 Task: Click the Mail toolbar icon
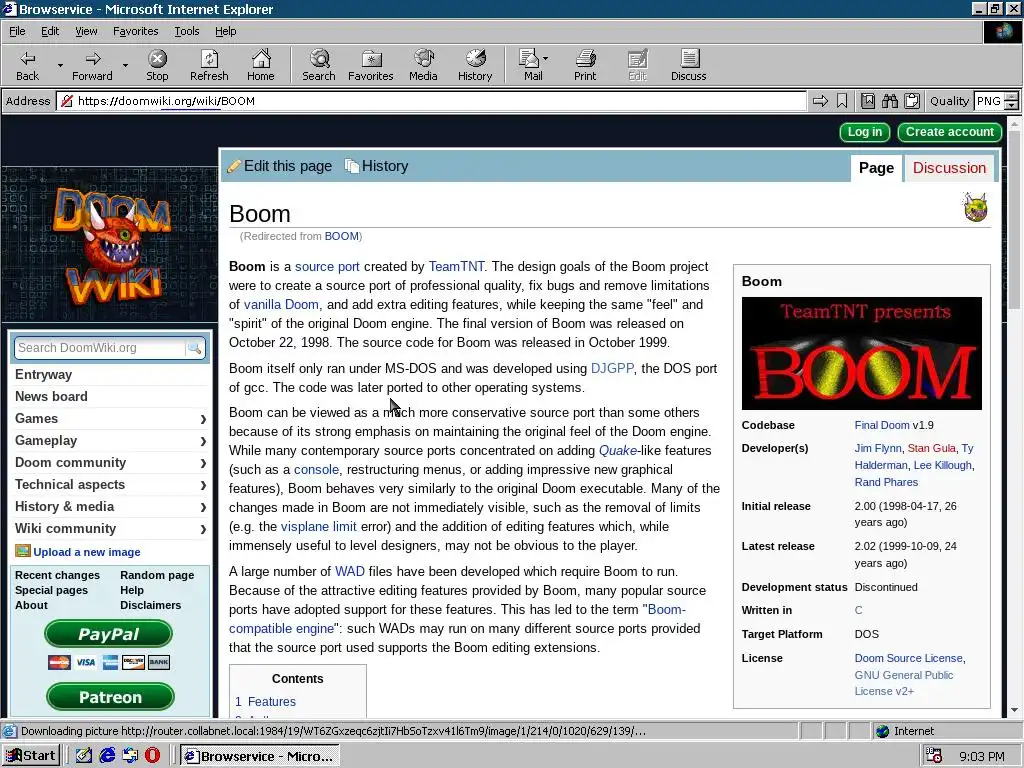[x=530, y=65]
